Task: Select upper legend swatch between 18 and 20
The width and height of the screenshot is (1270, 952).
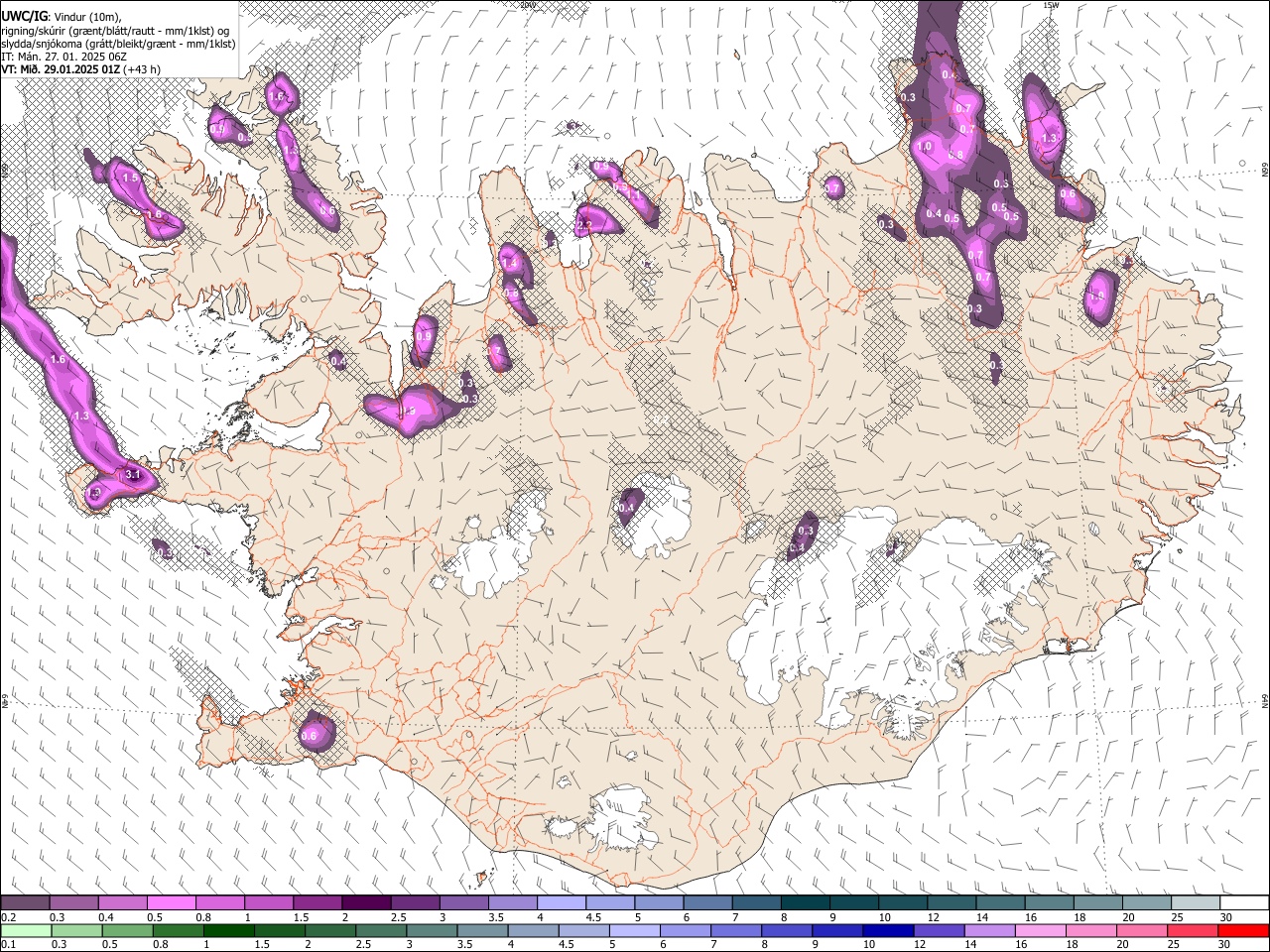Action: (x=1097, y=902)
